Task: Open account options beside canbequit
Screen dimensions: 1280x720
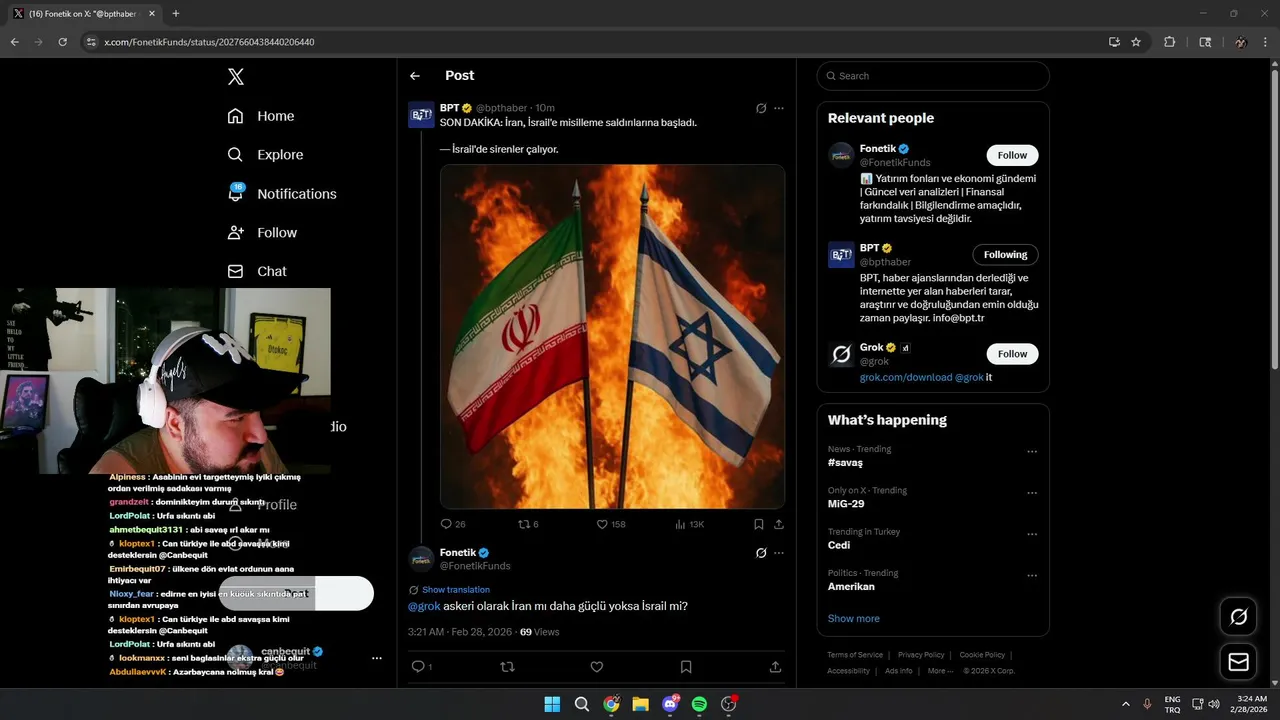Action: (377, 658)
